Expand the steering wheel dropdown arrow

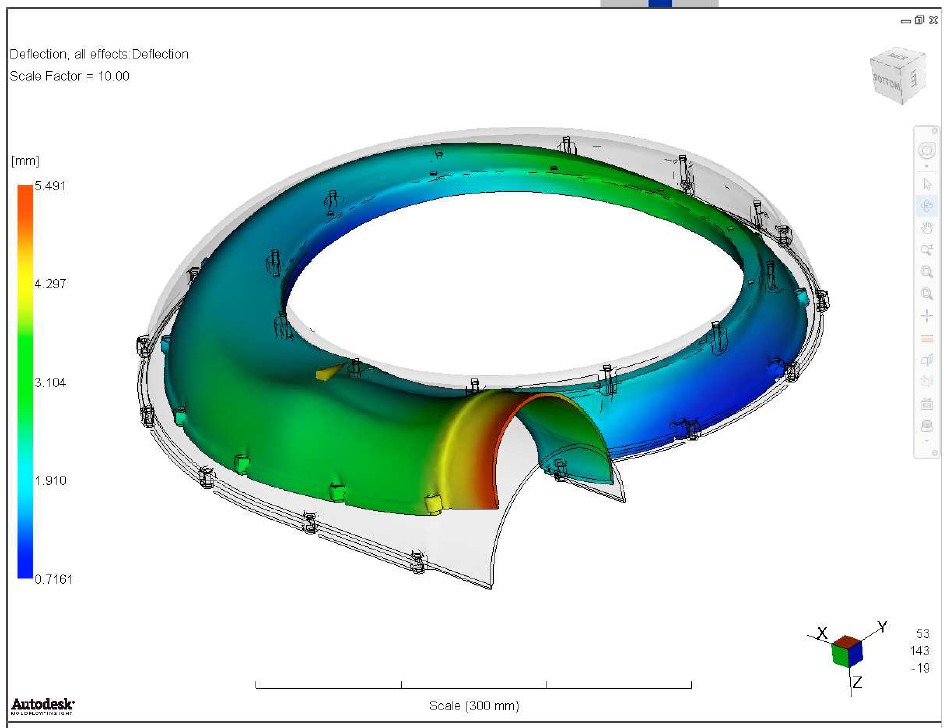point(926,167)
